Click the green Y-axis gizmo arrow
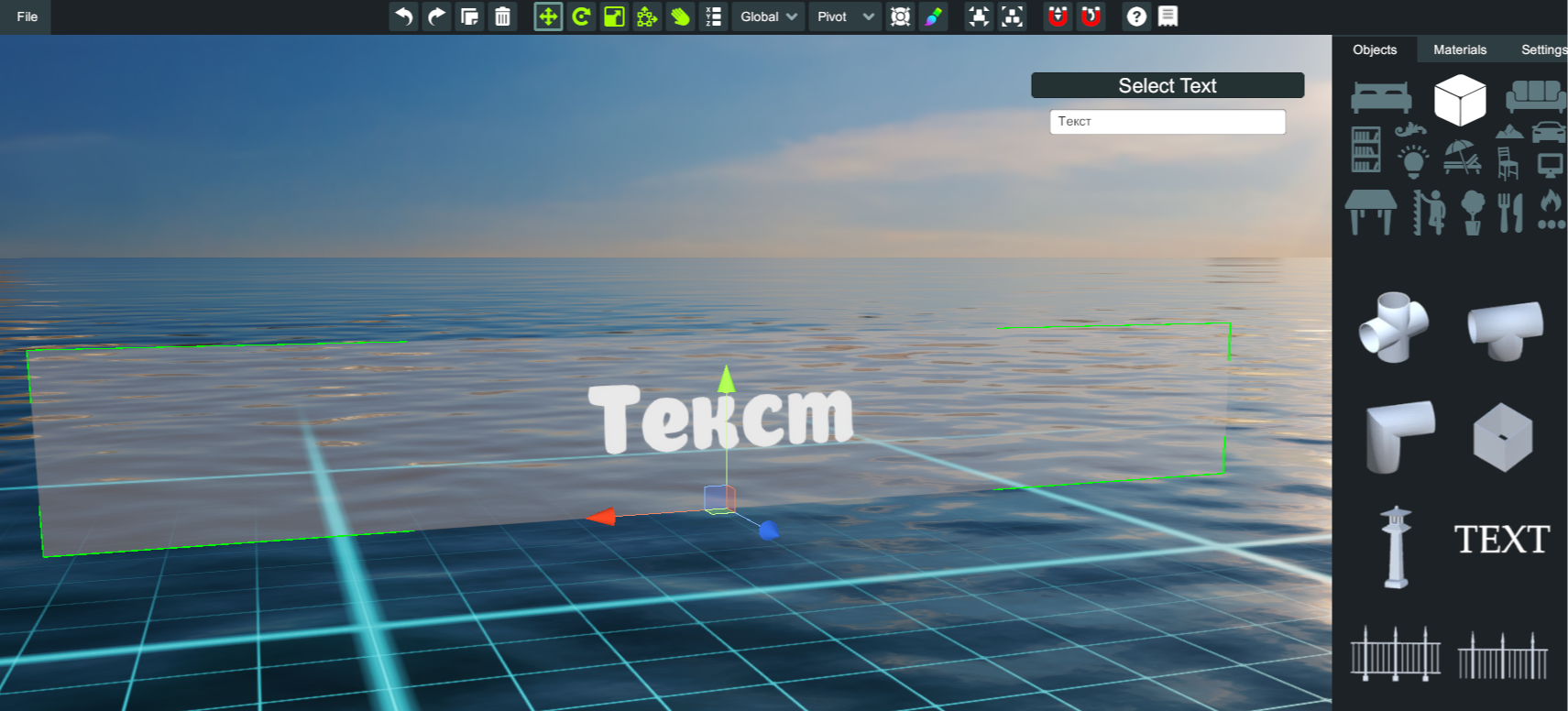Image resolution: width=1568 pixels, height=711 pixels. [726, 378]
